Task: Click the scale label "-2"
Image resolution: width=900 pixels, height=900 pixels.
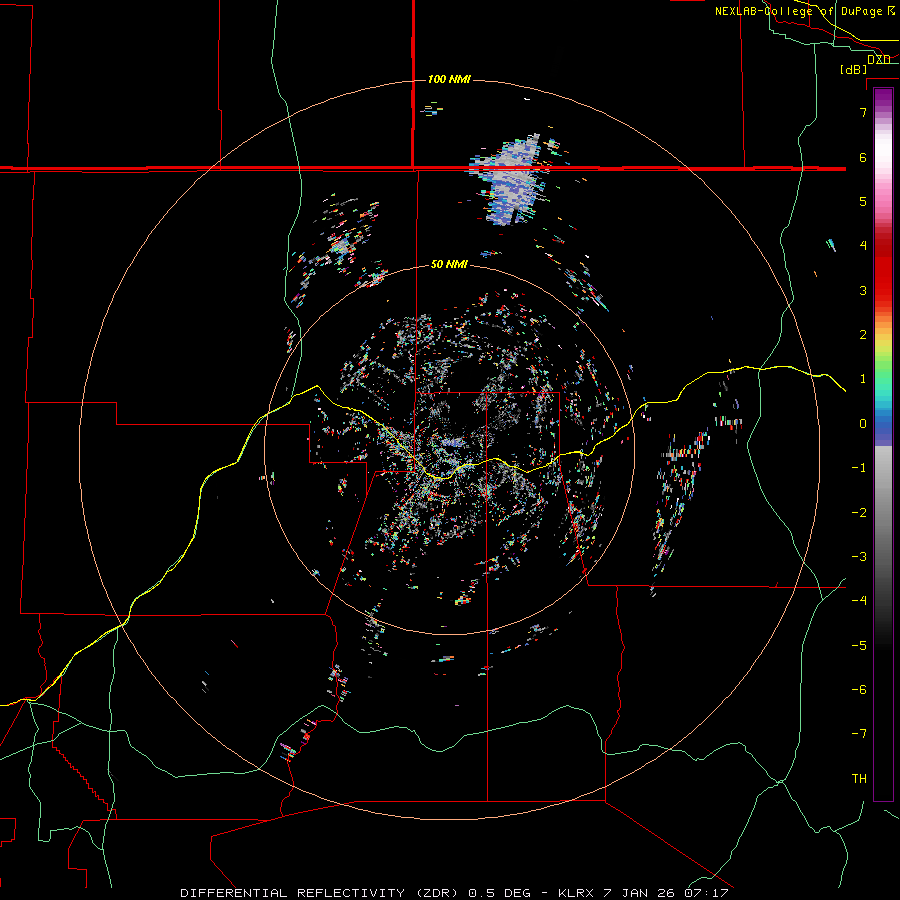Action: pyautogui.click(x=859, y=513)
